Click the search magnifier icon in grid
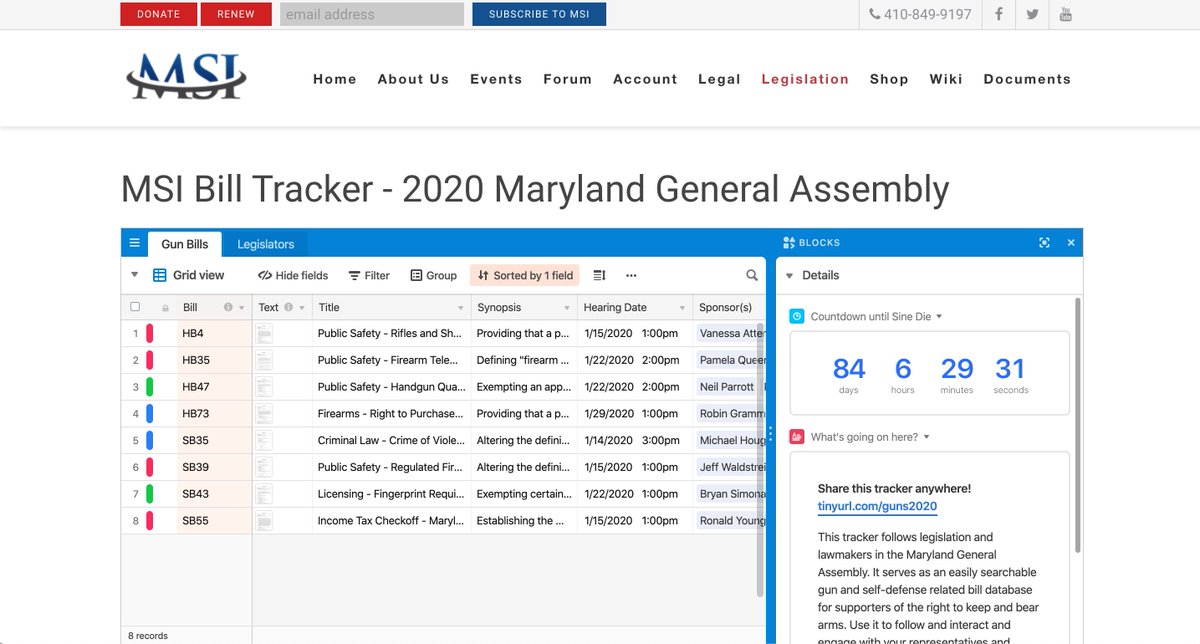The height and width of the screenshot is (644, 1200). (752, 275)
